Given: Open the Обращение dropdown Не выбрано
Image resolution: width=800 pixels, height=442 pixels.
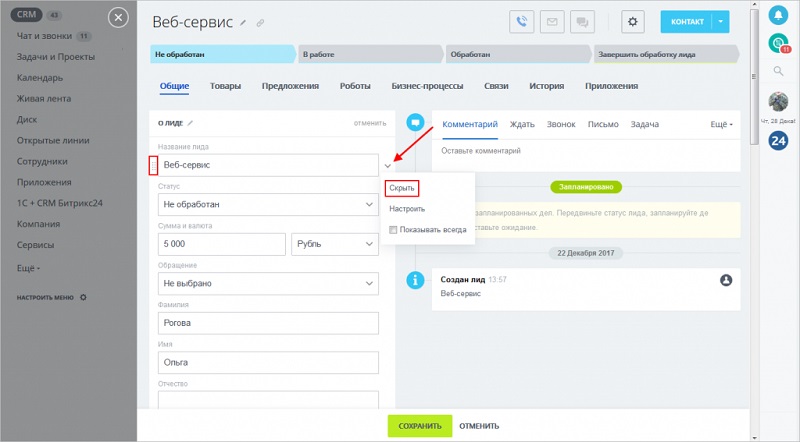Looking at the screenshot, I should (x=268, y=283).
